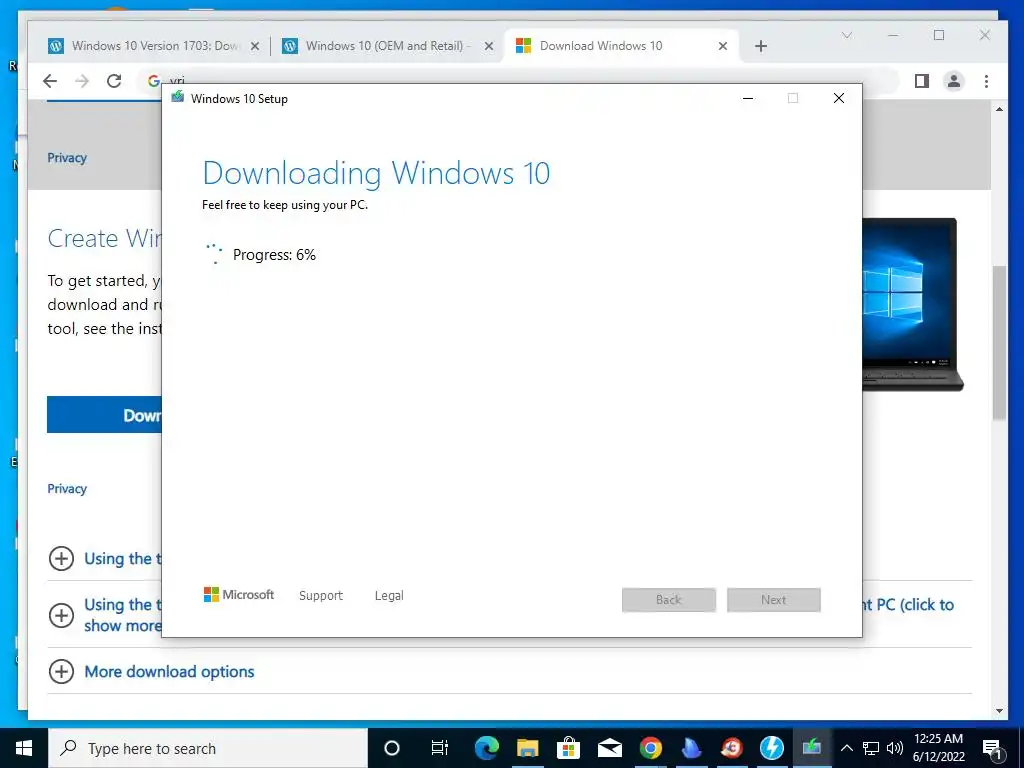
Task: Expand first 'Using the t…' section
Action: click(x=61, y=558)
